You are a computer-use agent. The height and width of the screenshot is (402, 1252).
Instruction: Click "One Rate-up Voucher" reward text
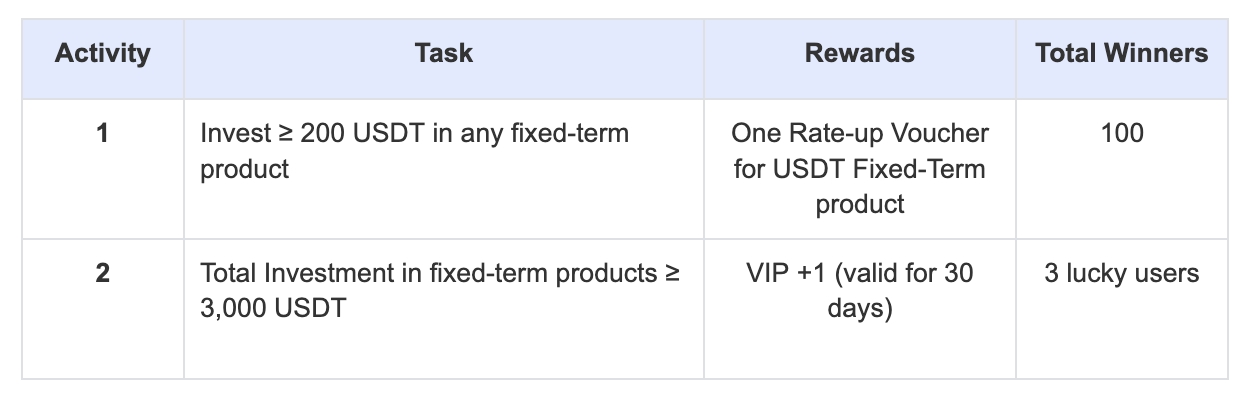(860, 133)
